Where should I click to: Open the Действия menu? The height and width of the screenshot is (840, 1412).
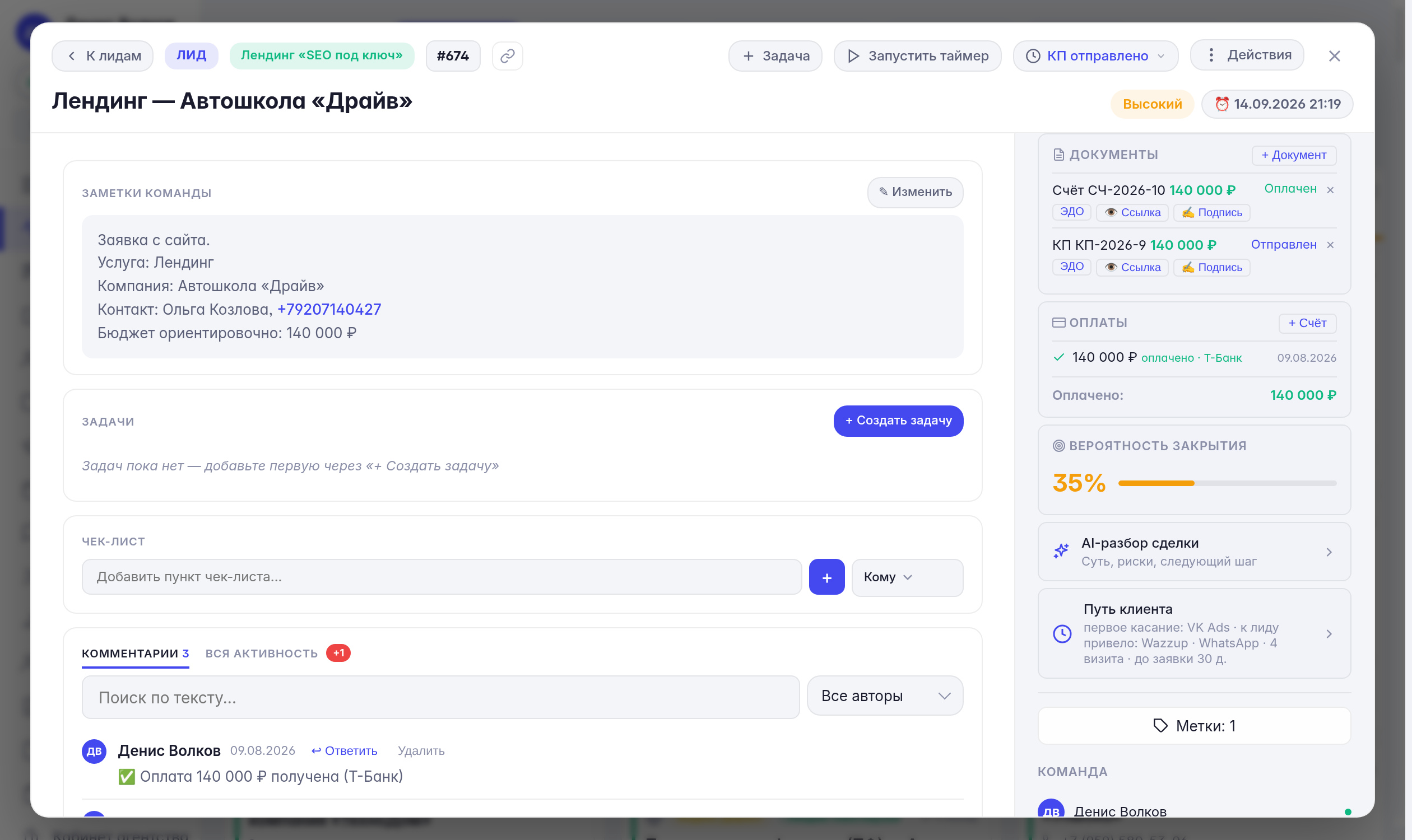(1246, 55)
